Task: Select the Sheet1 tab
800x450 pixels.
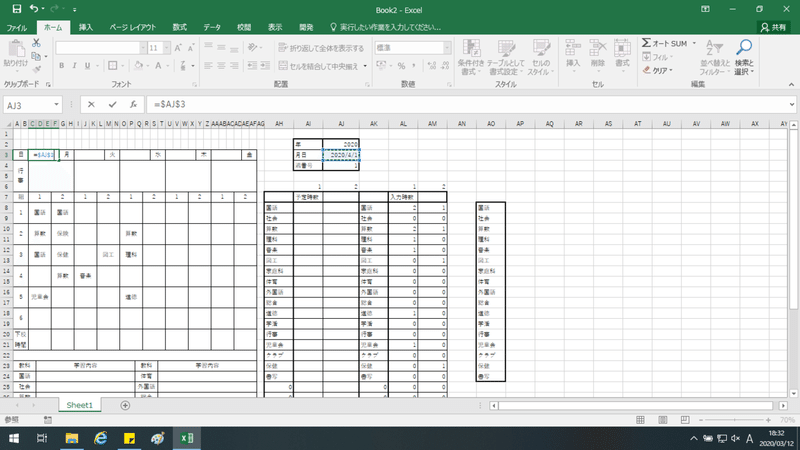Action: click(80, 405)
